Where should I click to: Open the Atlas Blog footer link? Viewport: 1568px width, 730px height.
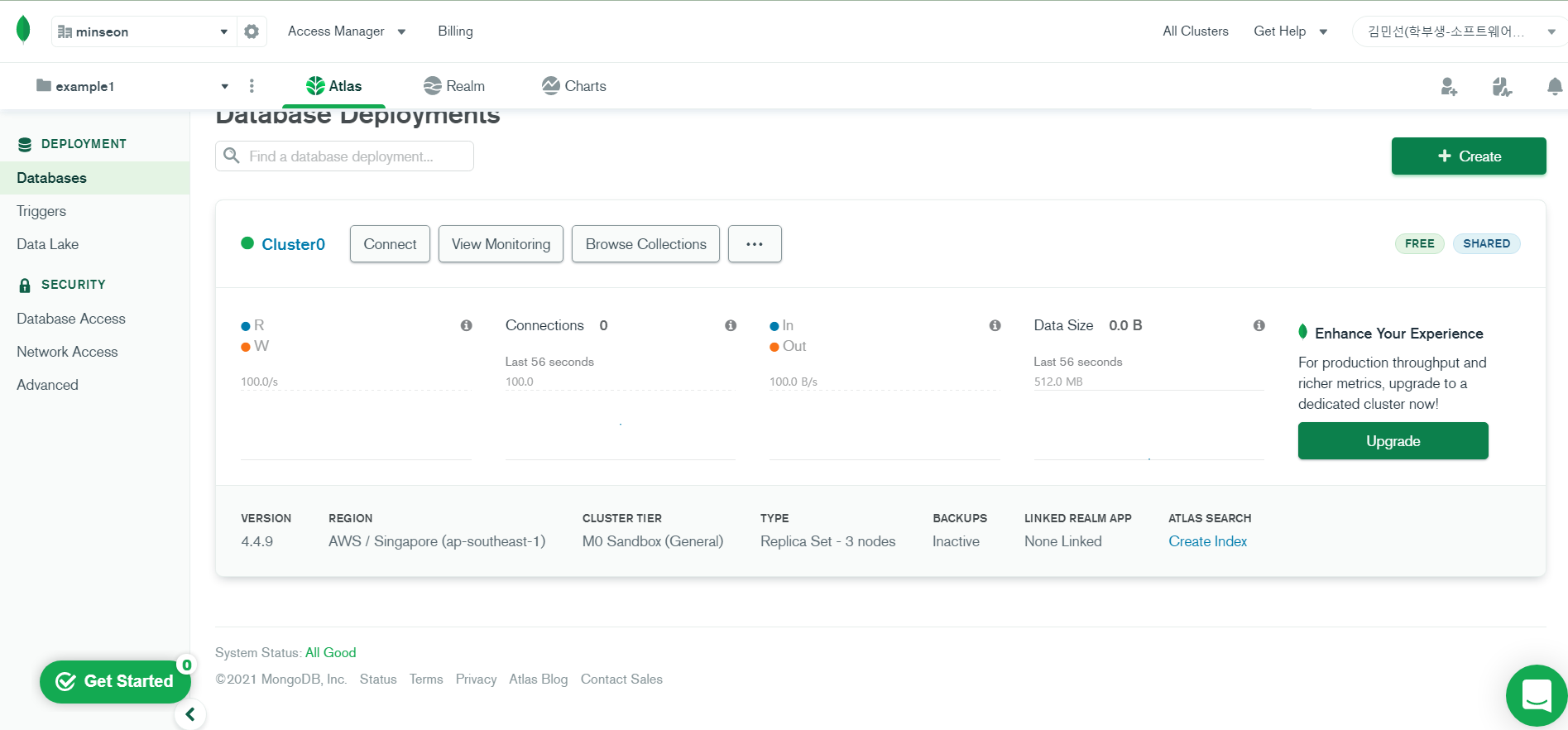539,679
